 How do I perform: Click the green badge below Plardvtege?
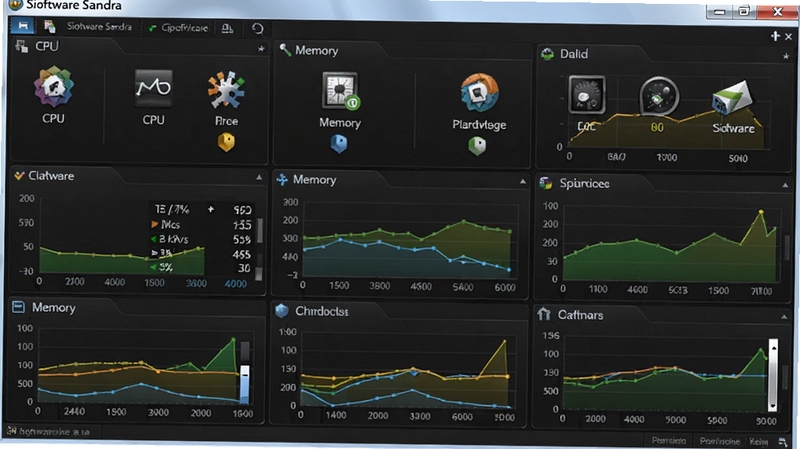coord(477,146)
